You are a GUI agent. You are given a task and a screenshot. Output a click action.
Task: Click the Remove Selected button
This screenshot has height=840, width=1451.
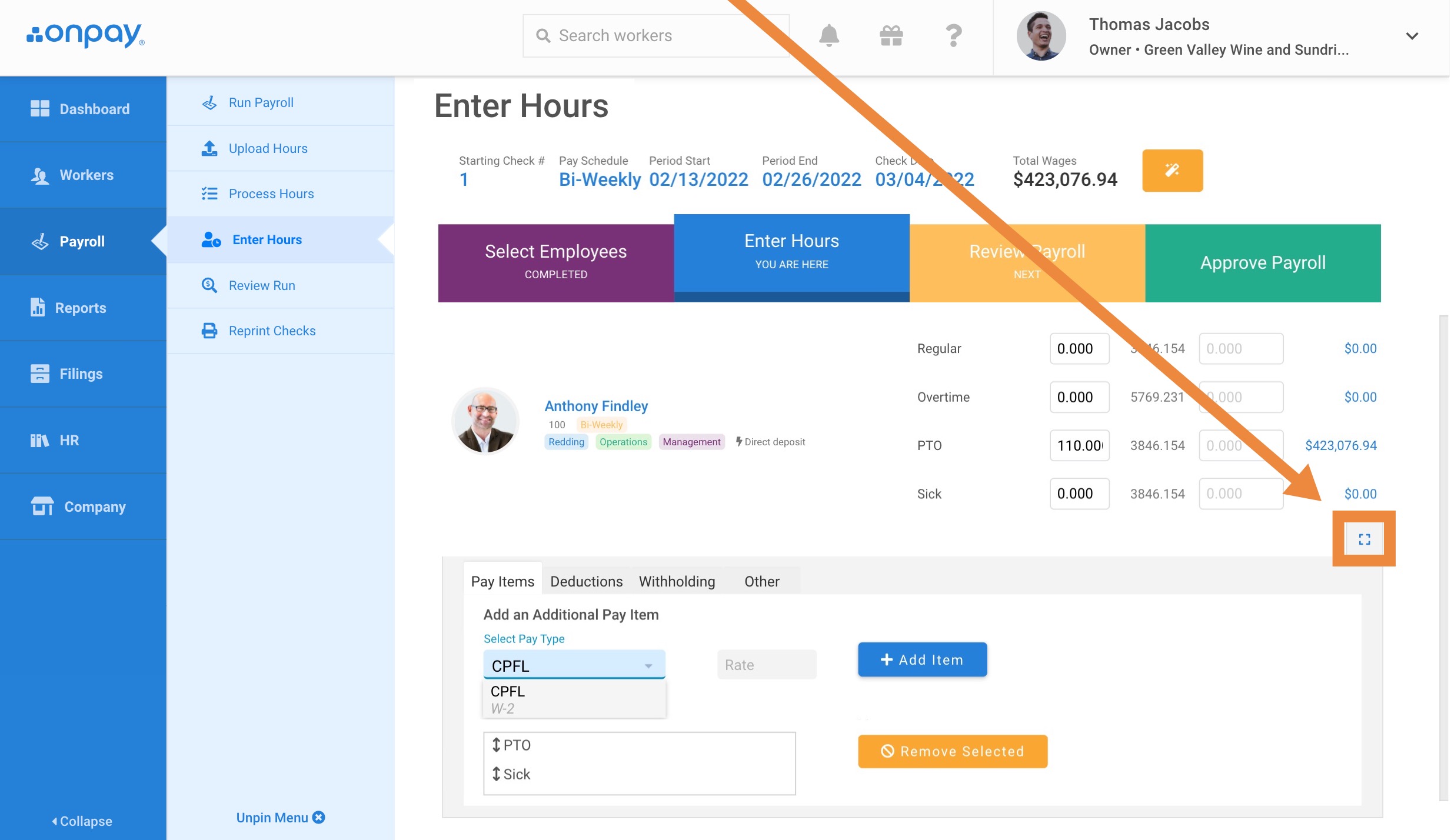coord(952,751)
